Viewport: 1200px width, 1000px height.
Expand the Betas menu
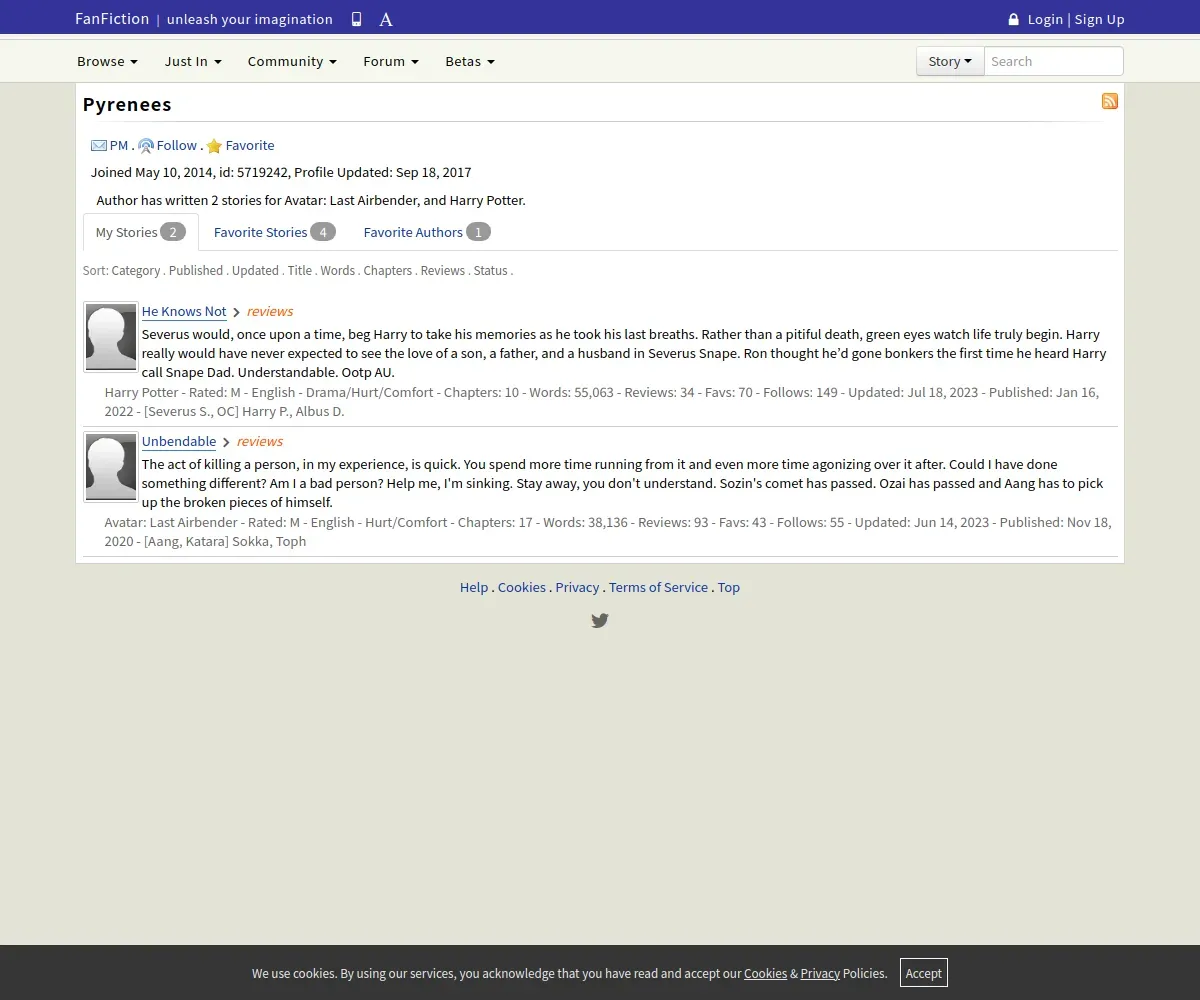pos(470,61)
